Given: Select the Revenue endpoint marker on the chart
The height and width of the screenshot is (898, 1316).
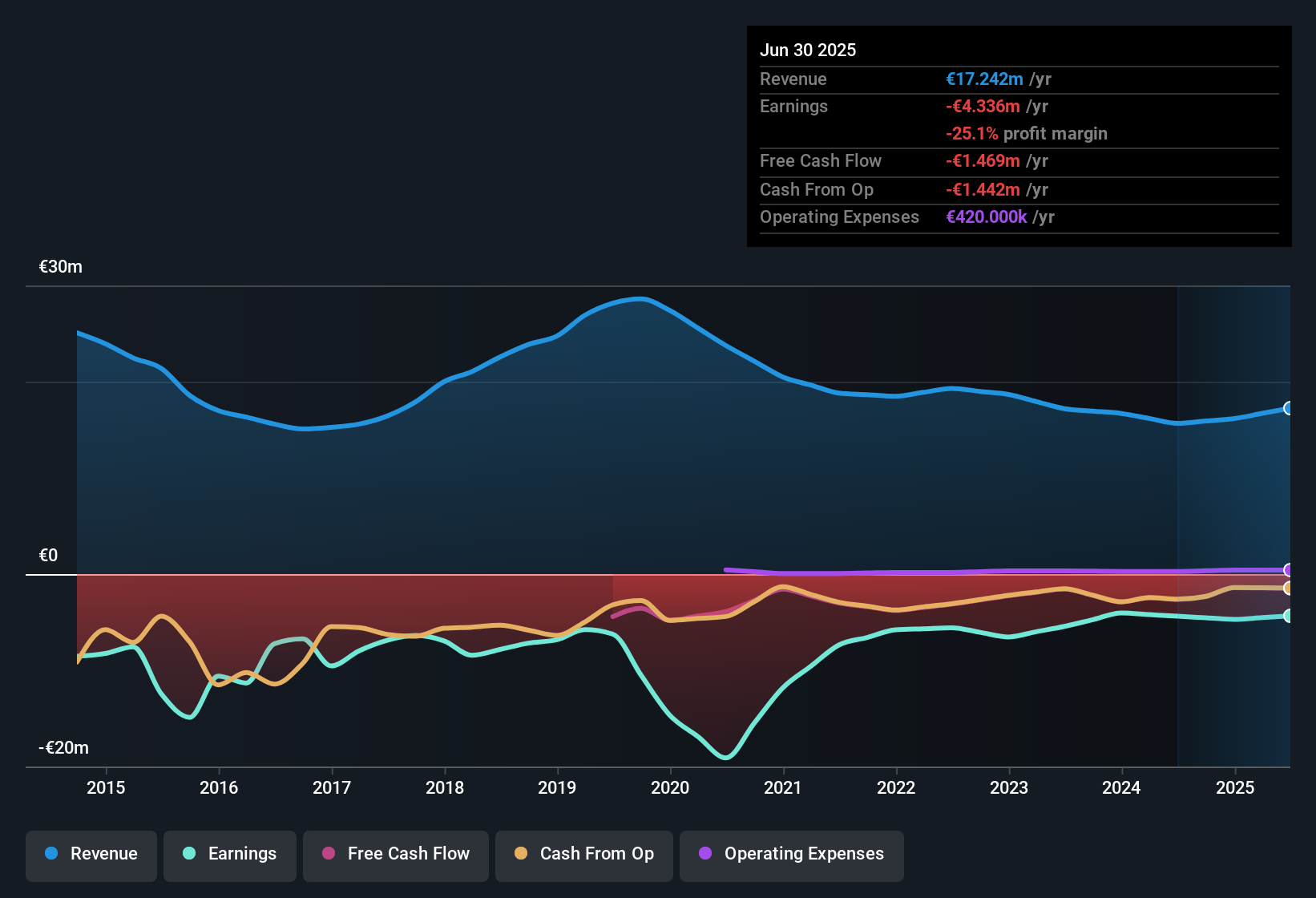Looking at the screenshot, I should tap(1286, 409).
